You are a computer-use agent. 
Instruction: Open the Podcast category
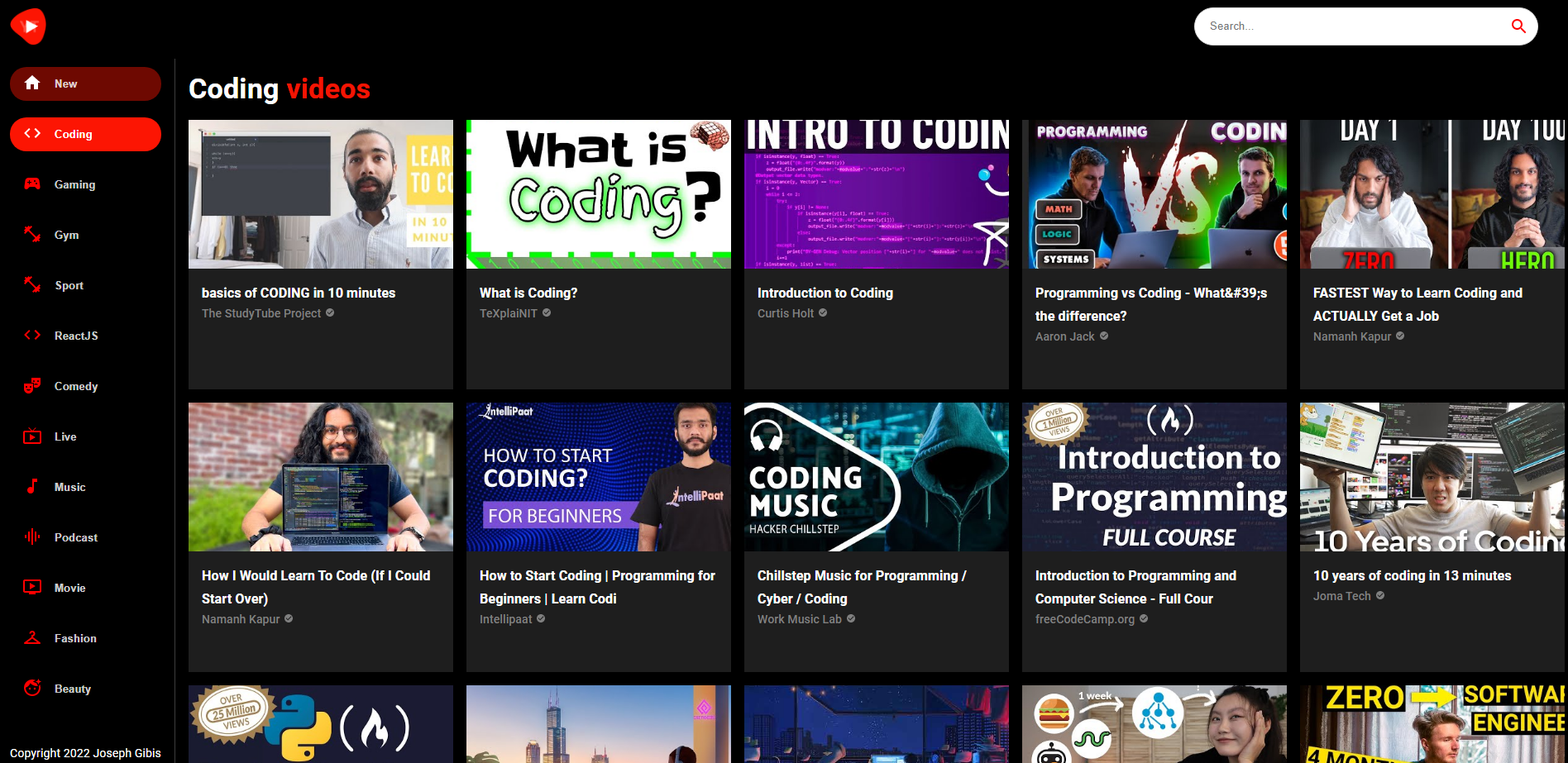(85, 537)
